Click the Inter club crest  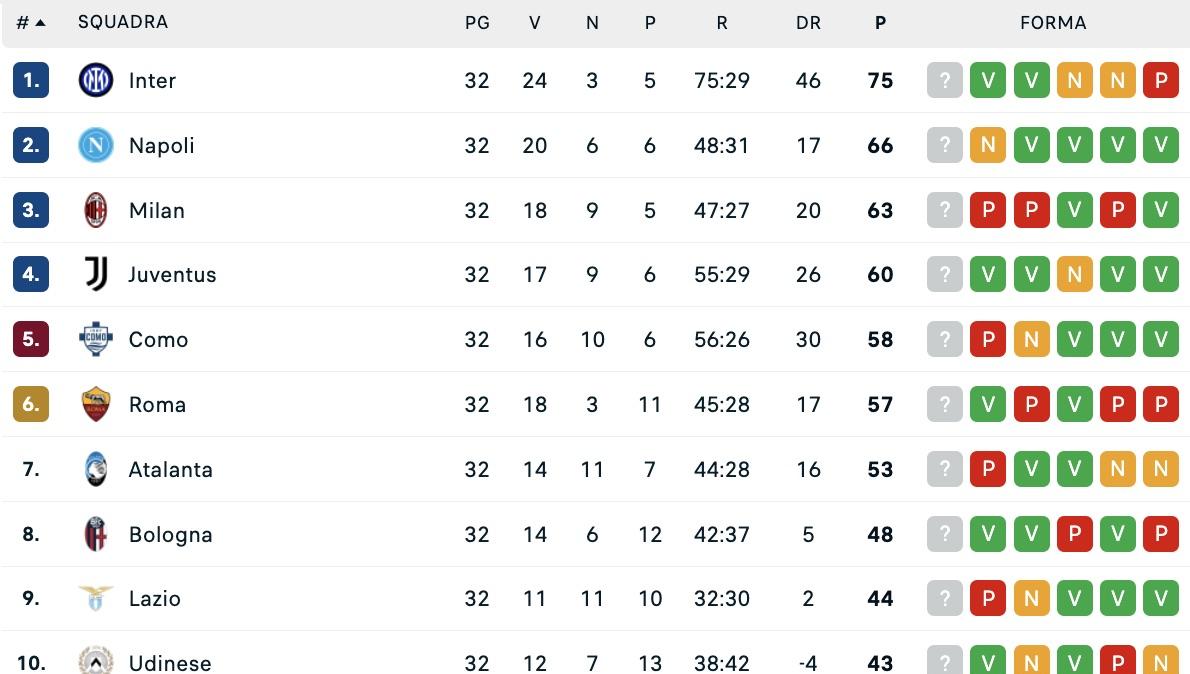(95, 80)
